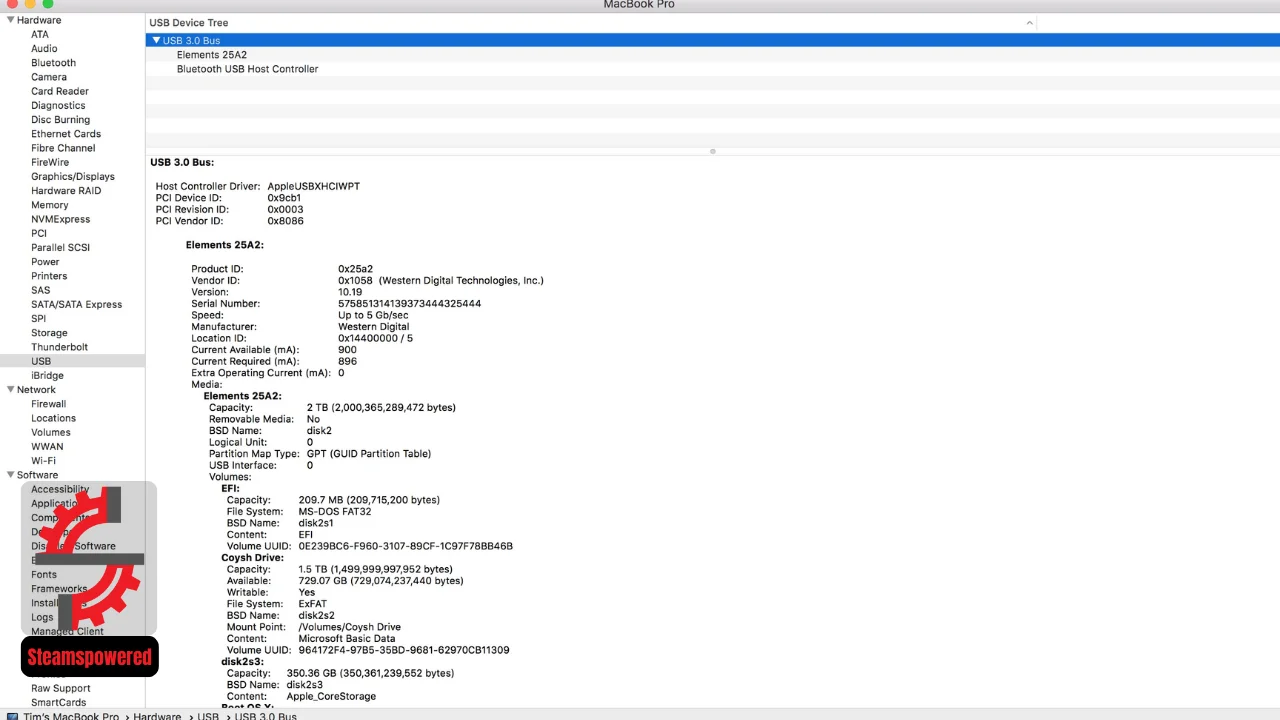Open the PCI entry
Screen dimensions: 1280x720
point(39,233)
